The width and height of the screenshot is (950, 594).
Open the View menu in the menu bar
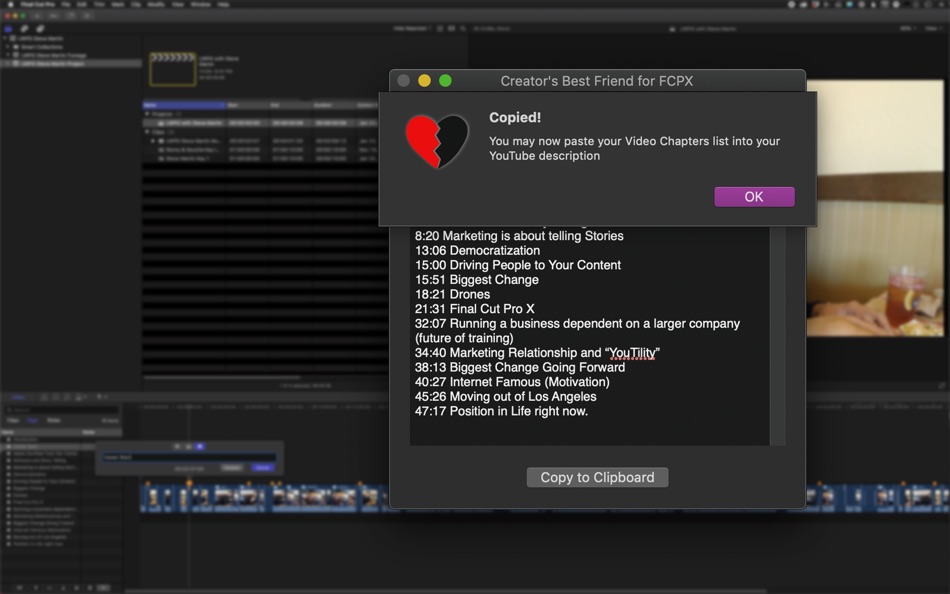[x=178, y=4]
